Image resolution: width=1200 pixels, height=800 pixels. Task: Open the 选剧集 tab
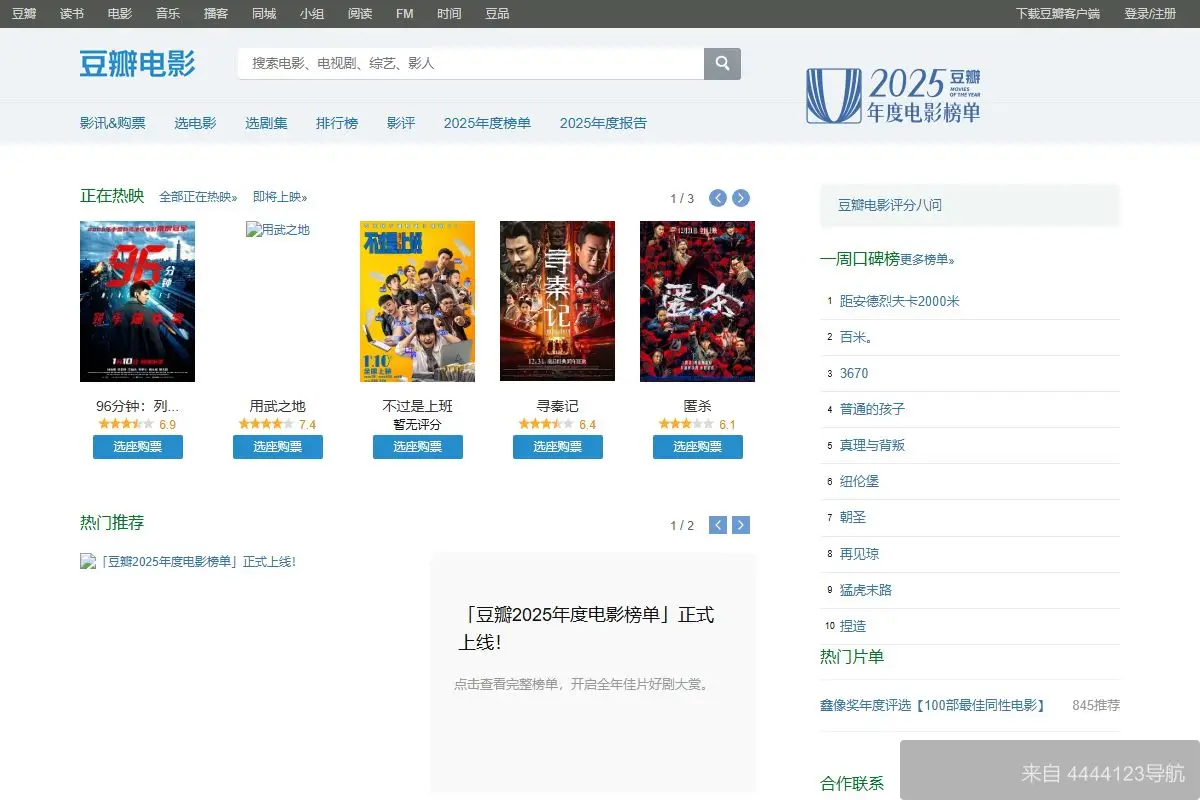265,122
